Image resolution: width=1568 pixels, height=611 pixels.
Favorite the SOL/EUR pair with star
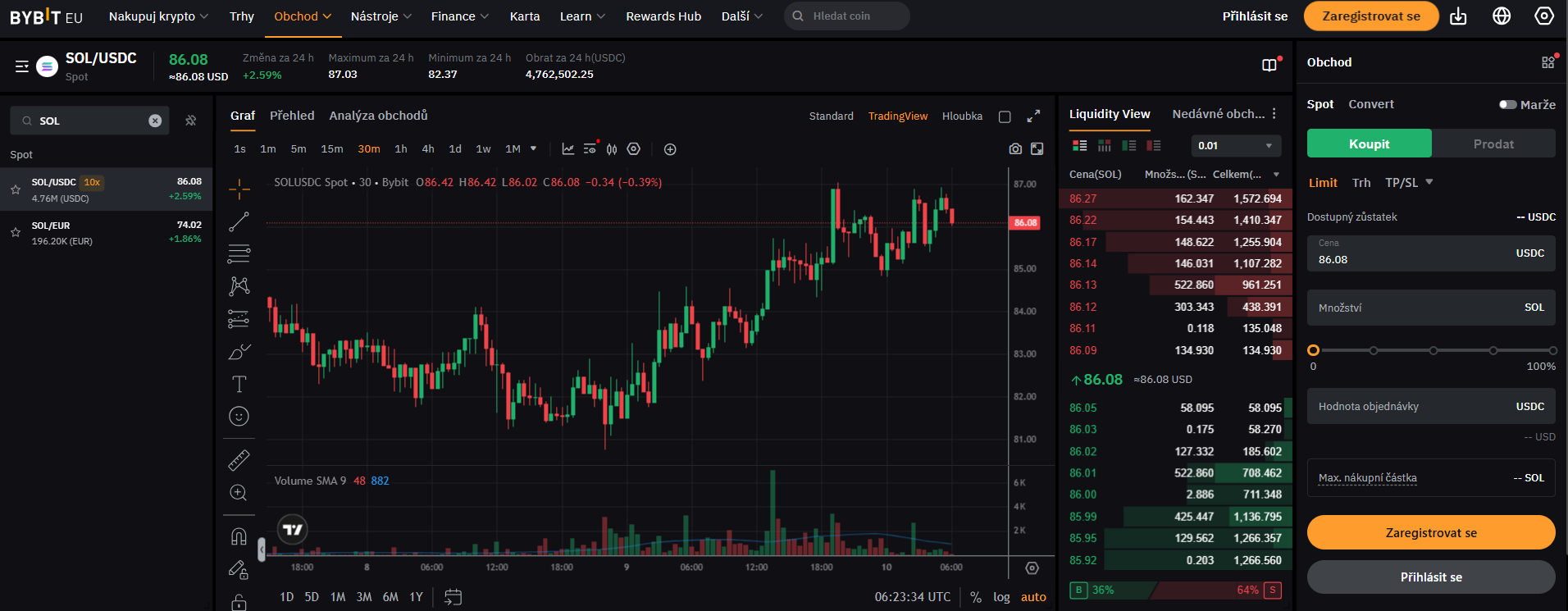click(x=16, y=233)
